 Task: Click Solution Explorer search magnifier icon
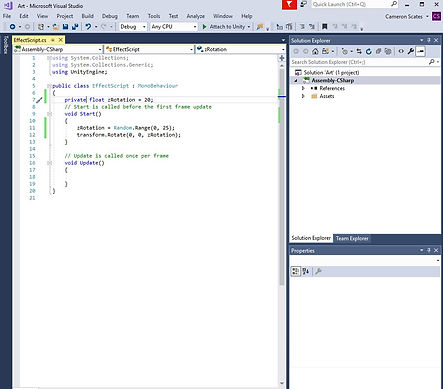(x=432, y=62)
